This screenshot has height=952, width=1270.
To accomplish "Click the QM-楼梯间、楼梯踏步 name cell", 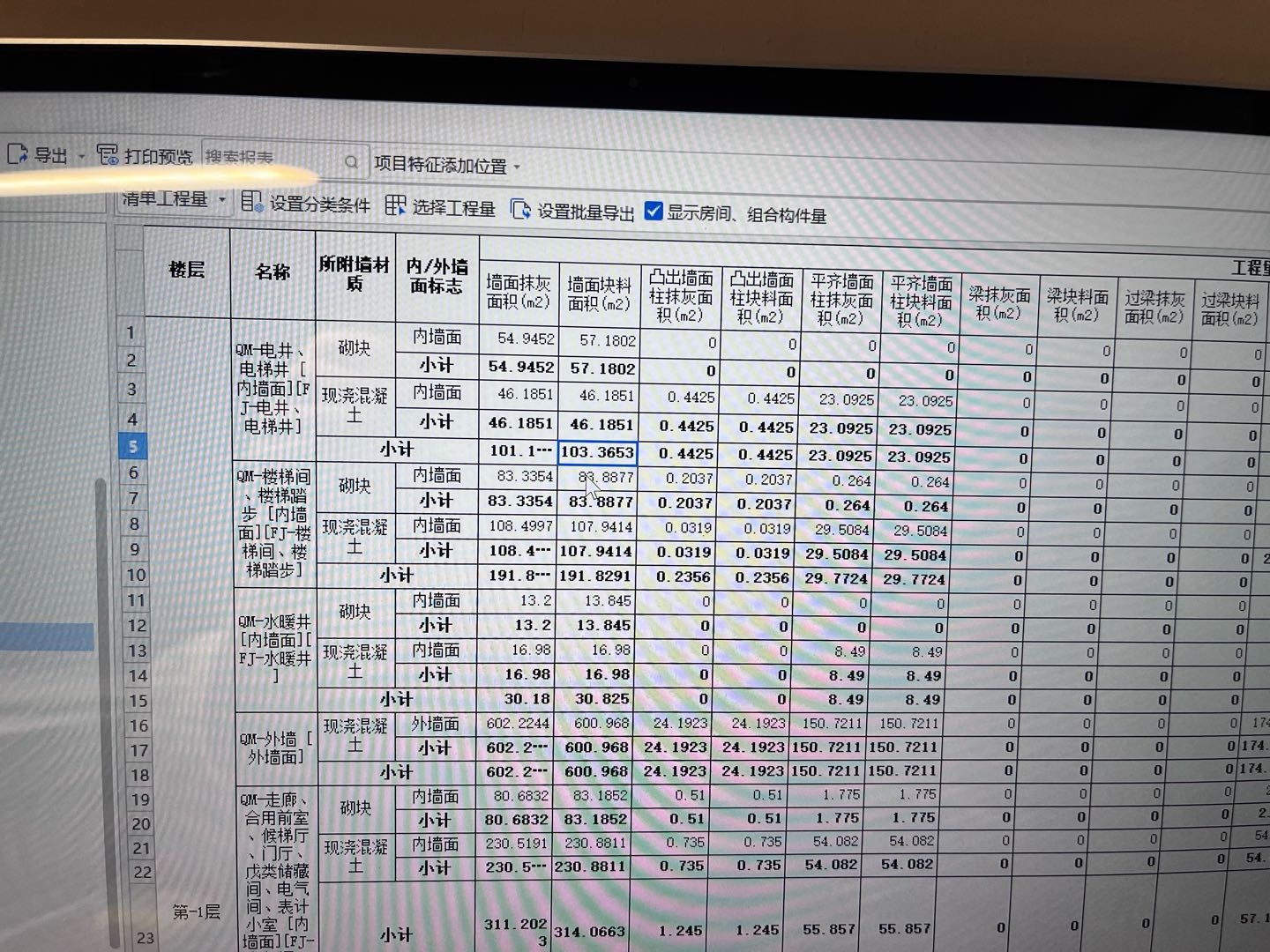I will pyautogui.click(x=274, y=524).
